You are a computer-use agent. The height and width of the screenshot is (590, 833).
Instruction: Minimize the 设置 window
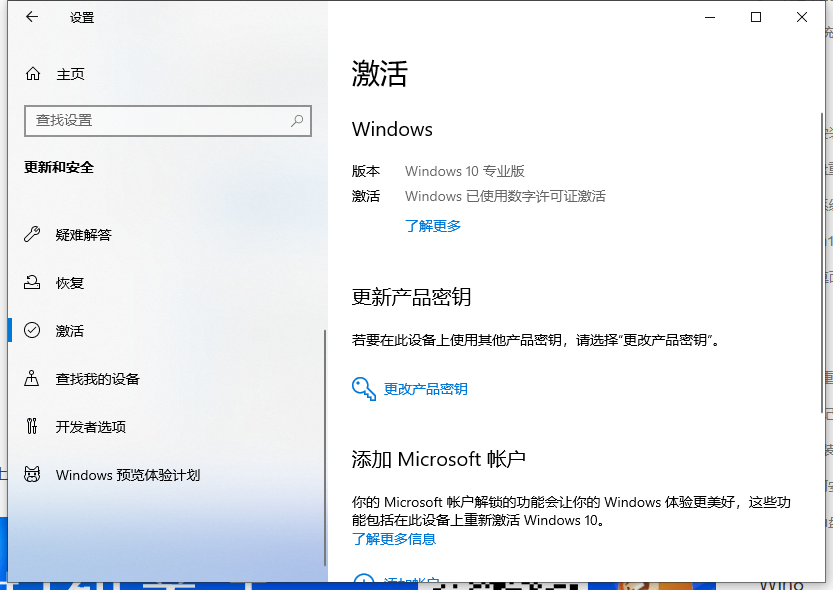(710, 17)
